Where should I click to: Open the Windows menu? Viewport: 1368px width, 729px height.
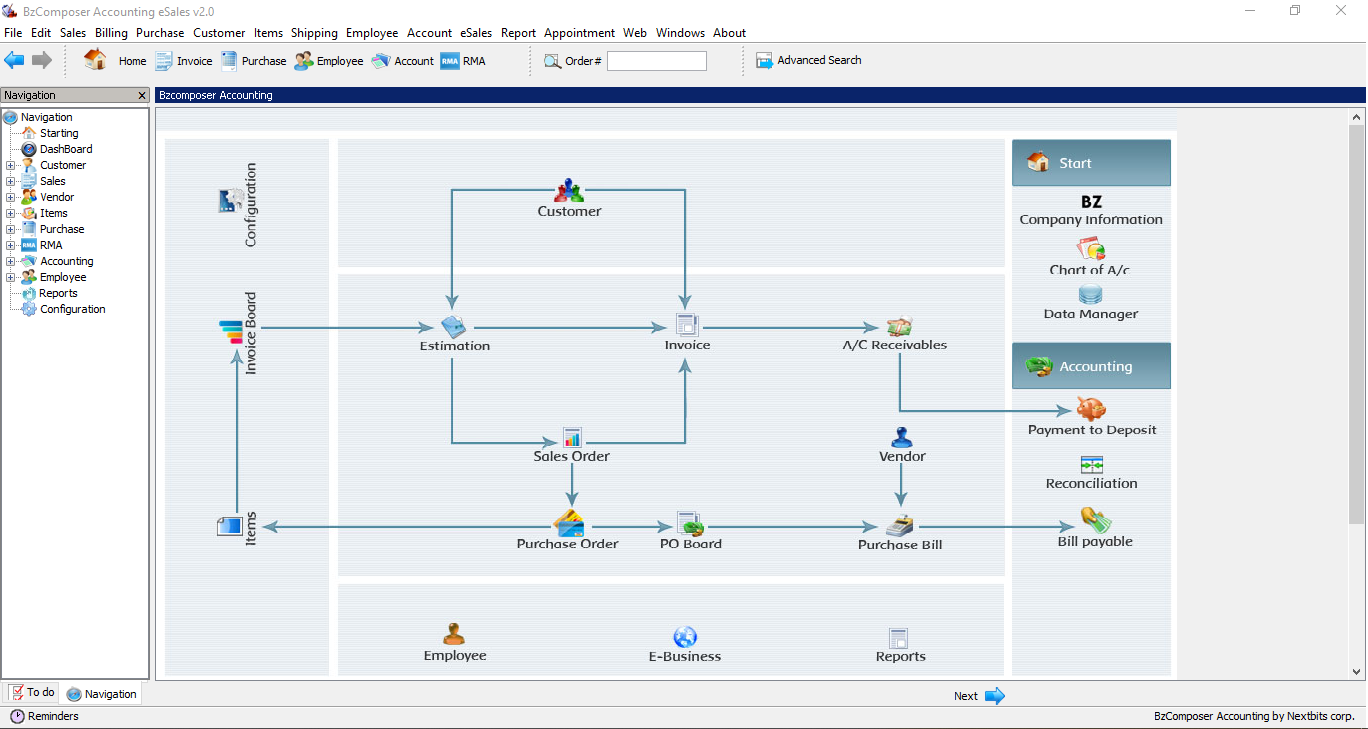[x=680, y=33]
